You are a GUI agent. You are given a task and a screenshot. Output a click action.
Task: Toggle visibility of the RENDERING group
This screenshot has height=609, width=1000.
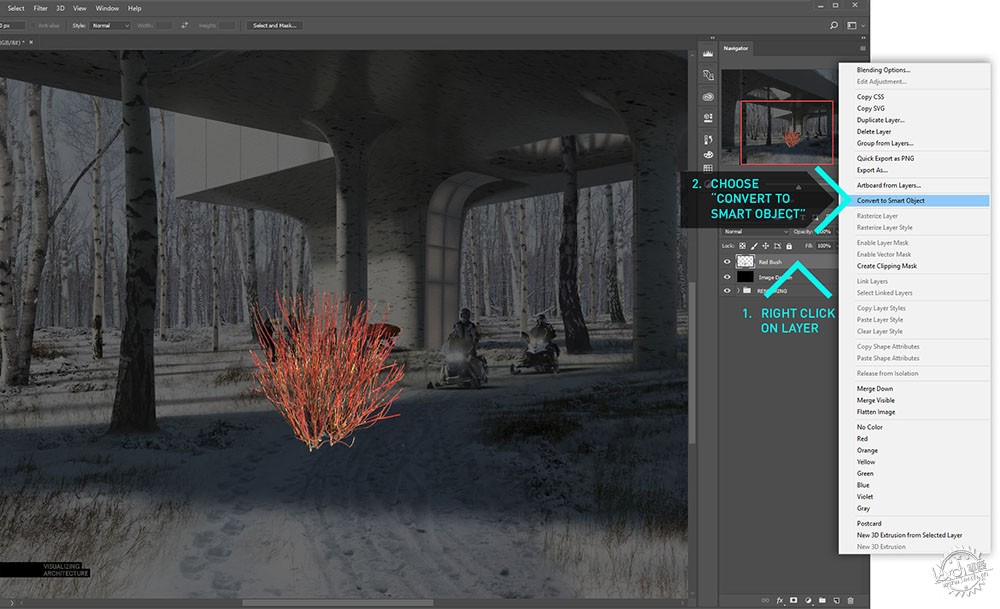click(x=726, y=291)
